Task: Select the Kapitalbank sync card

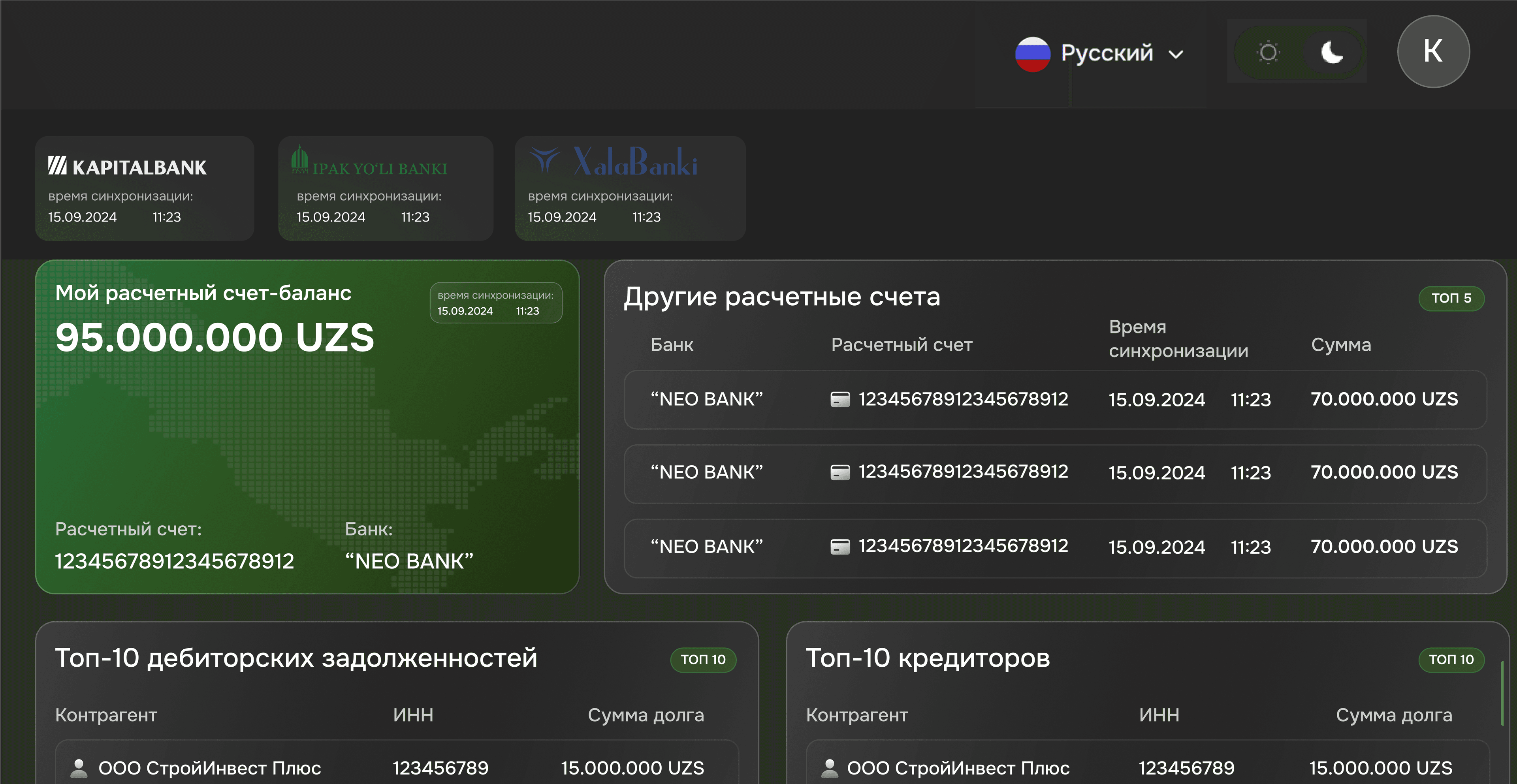Action: coord(144,188)
